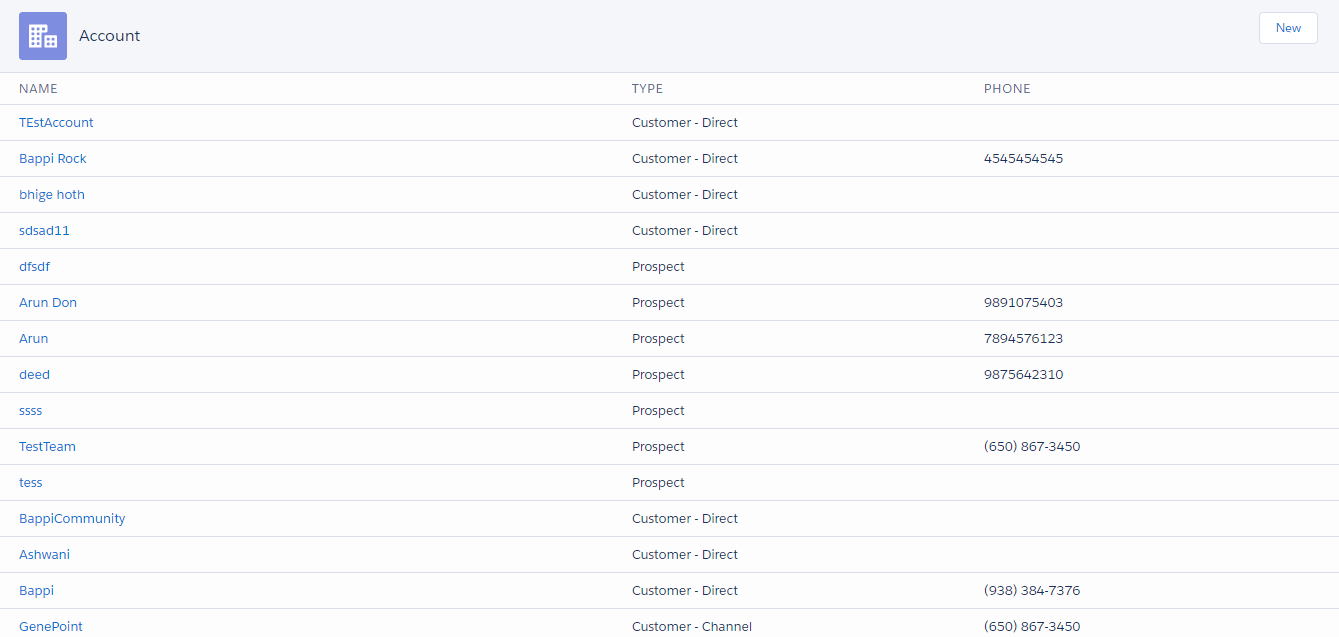Screen dimensions: 1339x637
Task: Select phone number 9875642310
Action: tap(1023, 375)
